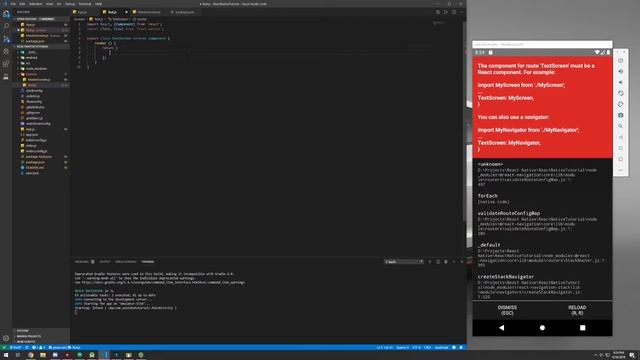
Task: Open the more actions ellipsis in the editor toolbar
Action: click(462, 12)
